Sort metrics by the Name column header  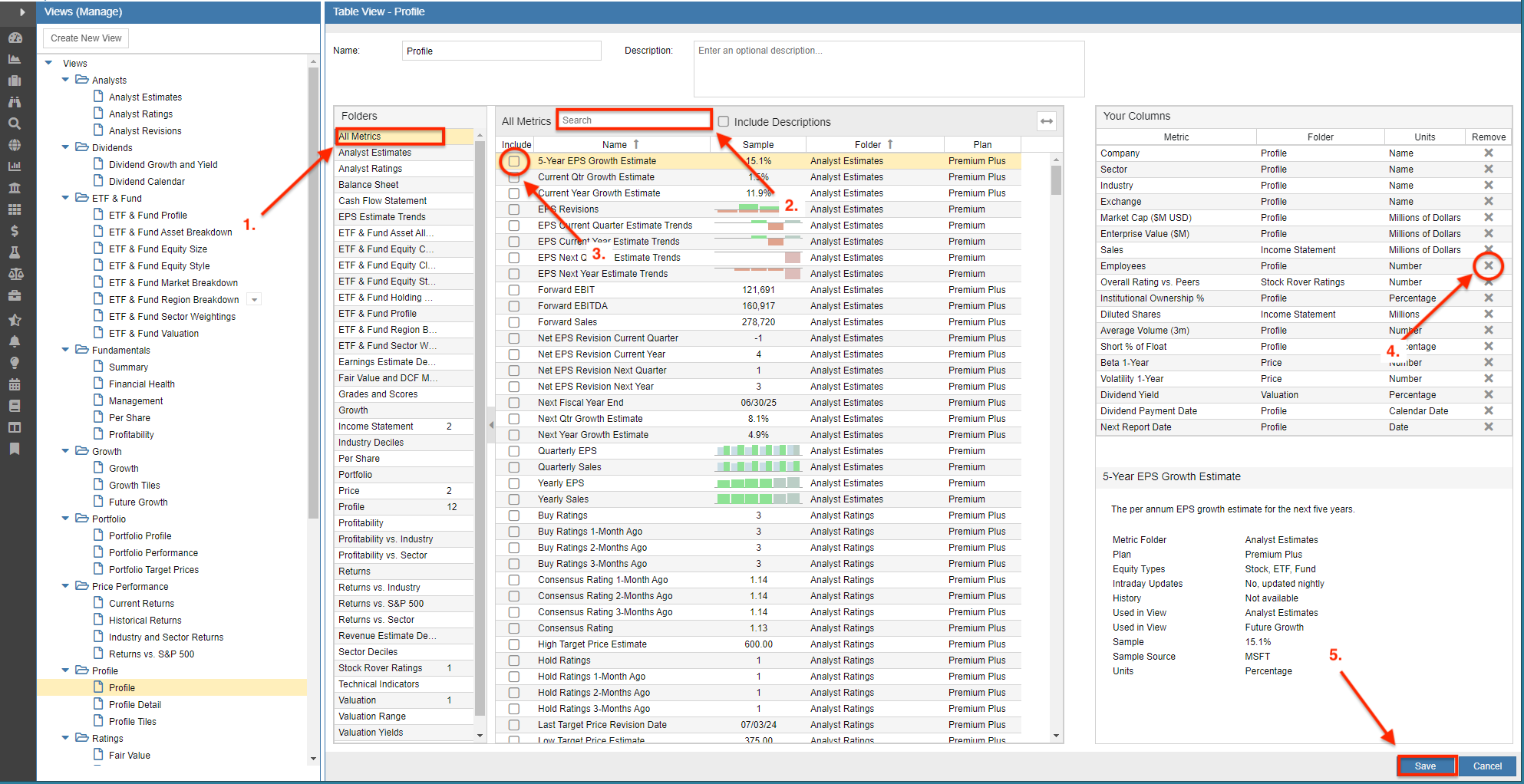(621, 144)
